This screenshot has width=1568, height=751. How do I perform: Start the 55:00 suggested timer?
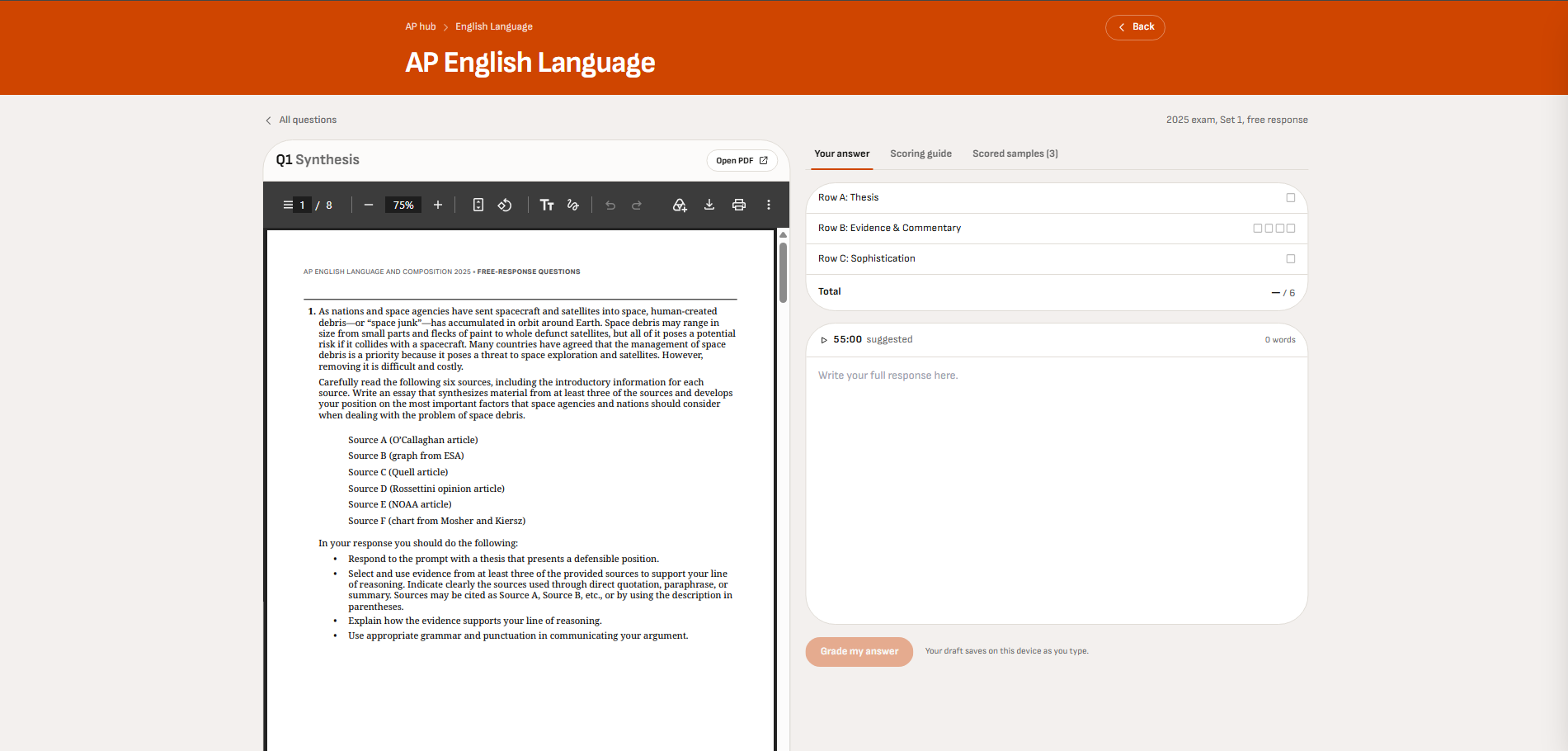pyautogui.click(x=824, y=340)
